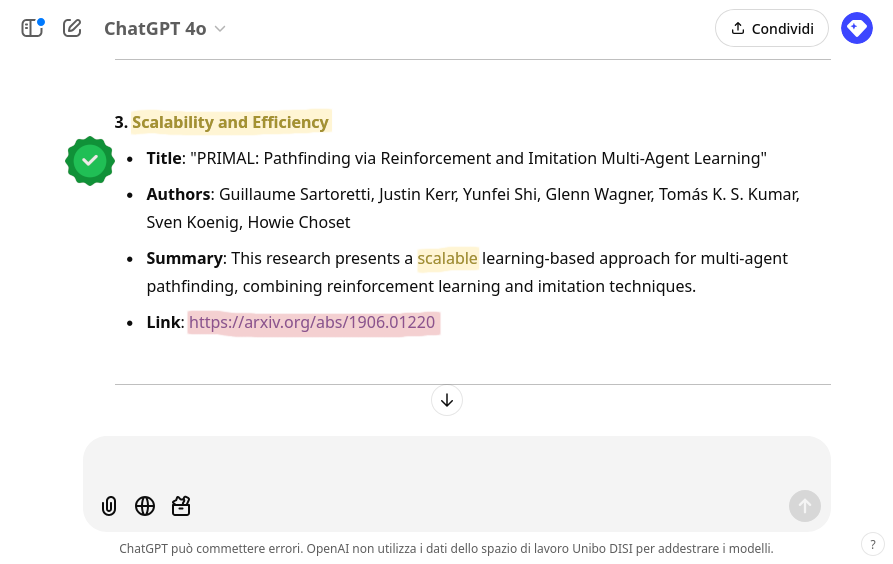893x564 pixels.
Task: Click the highlighted Scalability and Efficiency heading
Action: tap(231, 122)
